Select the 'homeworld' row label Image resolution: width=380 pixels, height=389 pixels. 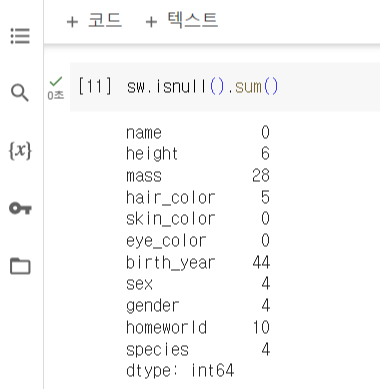click(x=166, y=327)
